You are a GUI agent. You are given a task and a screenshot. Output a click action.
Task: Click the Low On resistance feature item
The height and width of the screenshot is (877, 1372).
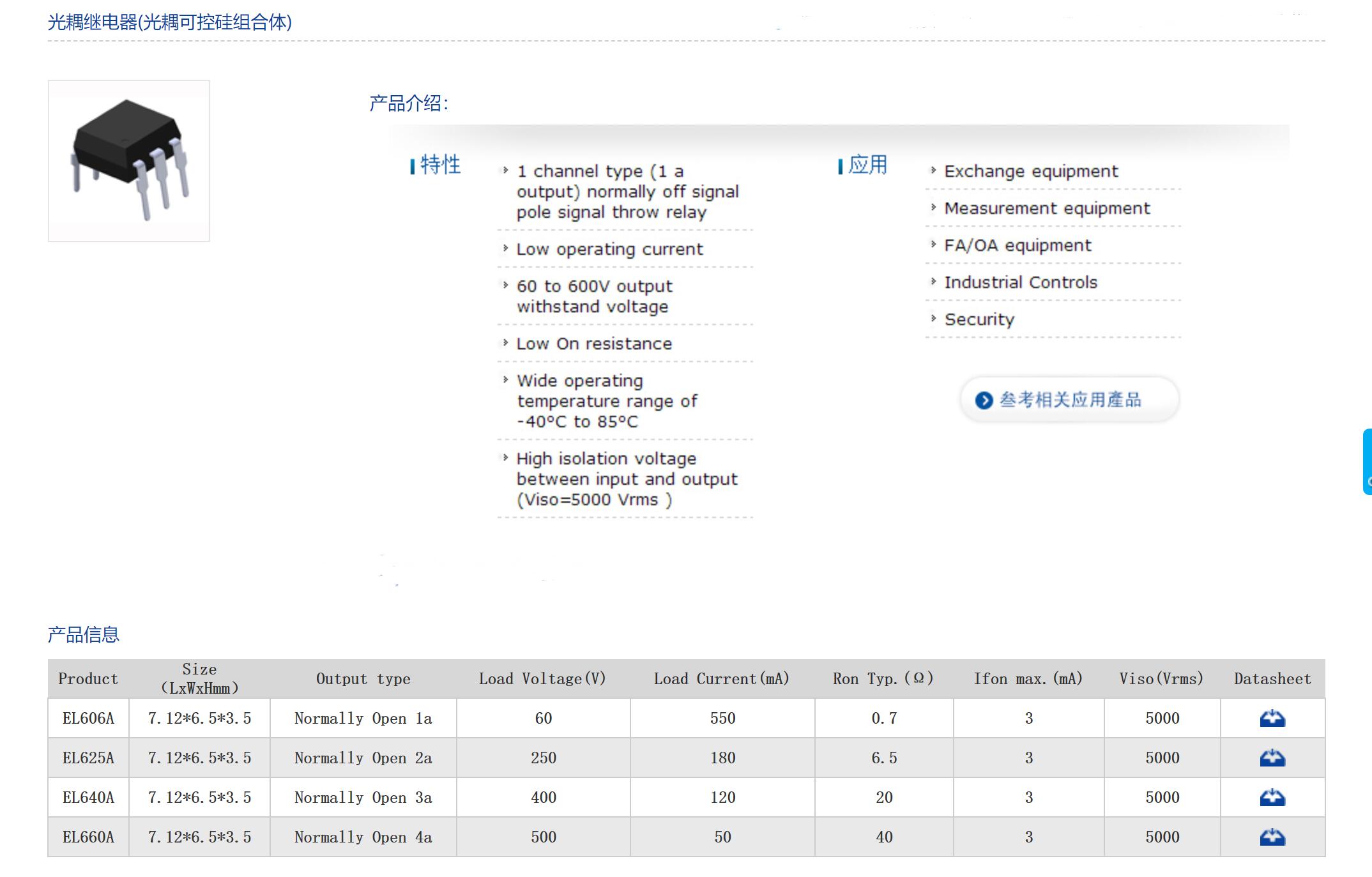(x=594, y=344)
